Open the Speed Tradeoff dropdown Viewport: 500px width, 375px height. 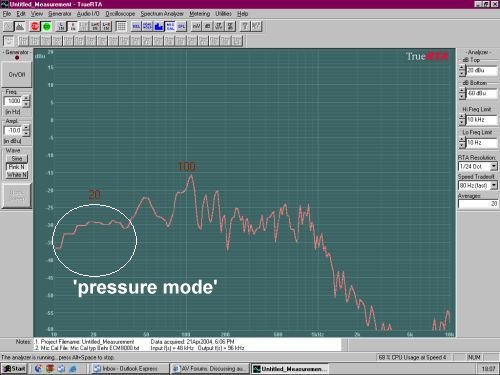(494, 185)
